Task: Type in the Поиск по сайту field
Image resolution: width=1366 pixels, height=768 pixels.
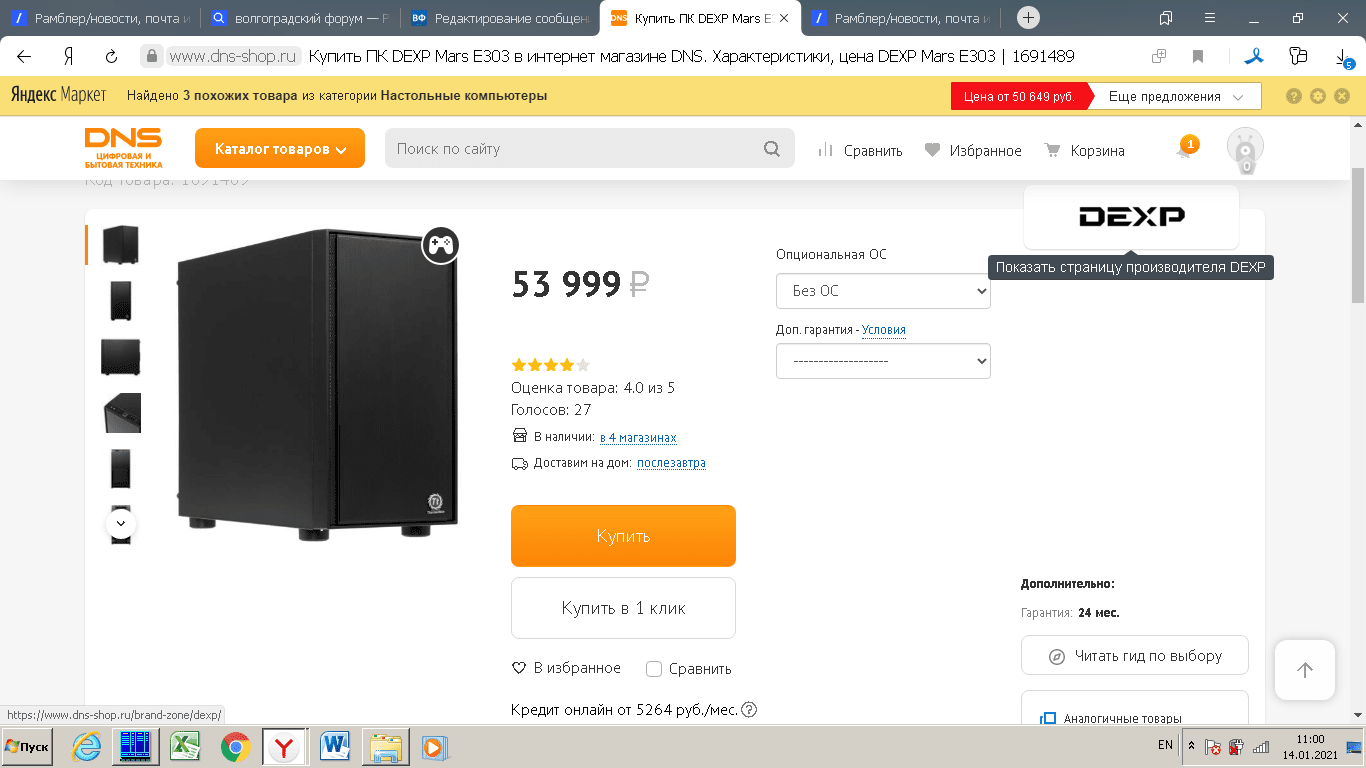Action: click(x=570, y=149)
